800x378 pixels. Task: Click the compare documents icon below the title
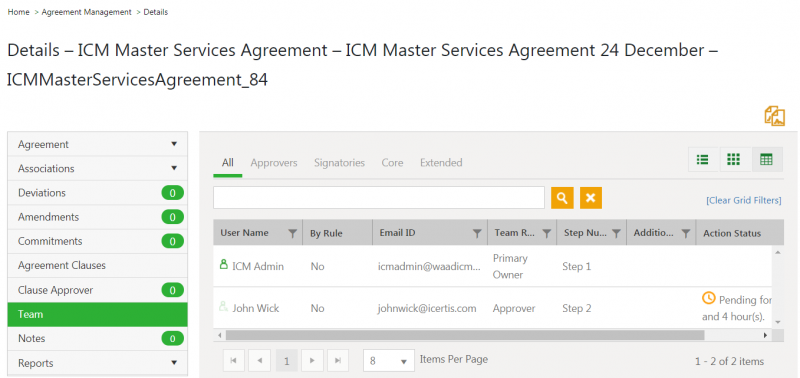[774, 116]
